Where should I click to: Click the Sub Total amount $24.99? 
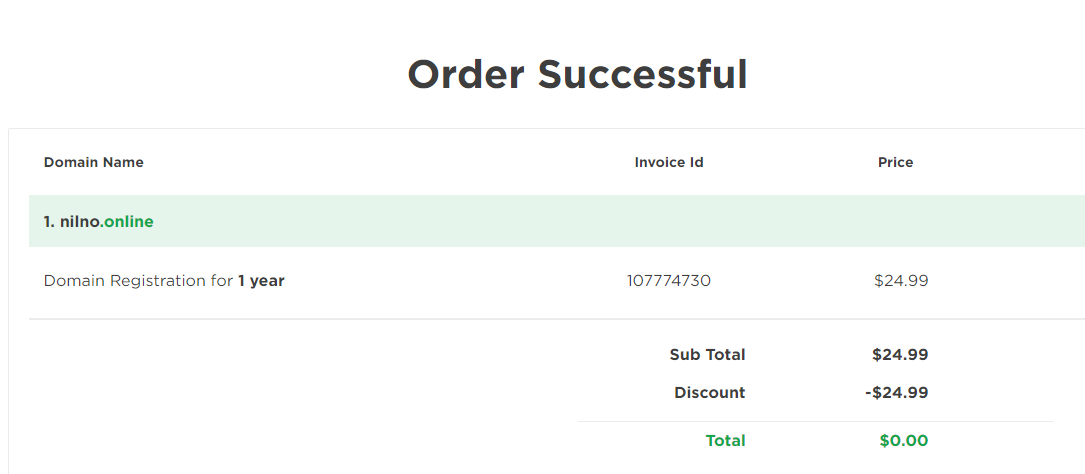[900, 354]
